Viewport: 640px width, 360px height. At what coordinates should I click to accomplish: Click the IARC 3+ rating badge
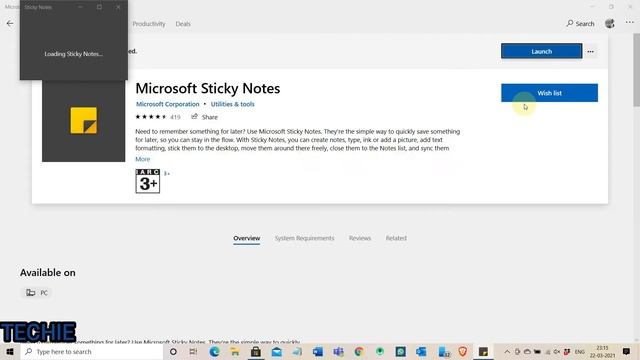[148, 181]
